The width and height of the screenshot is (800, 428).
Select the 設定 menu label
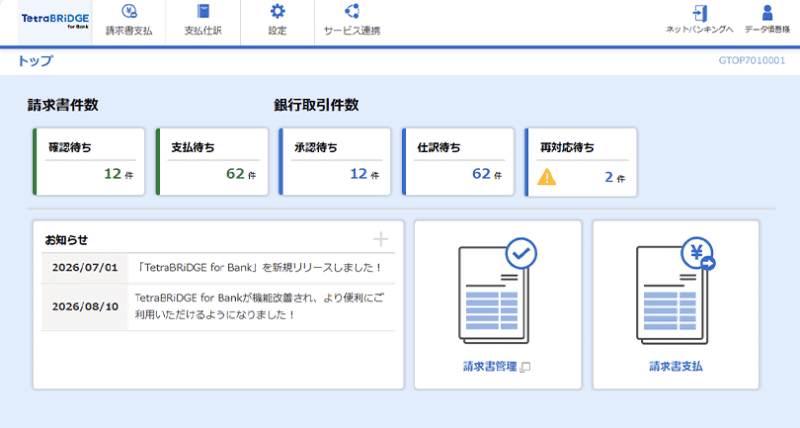coord(278,31)
